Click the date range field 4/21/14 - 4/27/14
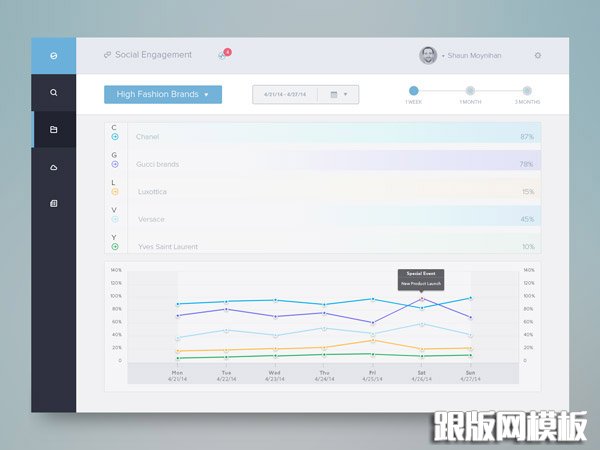600x450 pixels. 285,95
